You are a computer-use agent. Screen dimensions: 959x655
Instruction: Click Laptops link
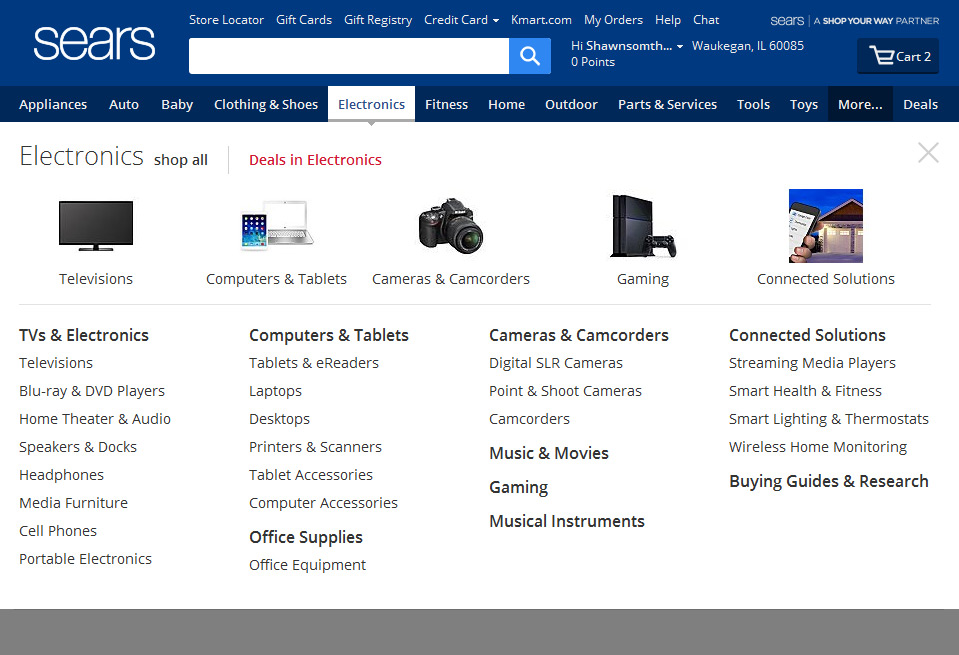click(x=275, y=391)
